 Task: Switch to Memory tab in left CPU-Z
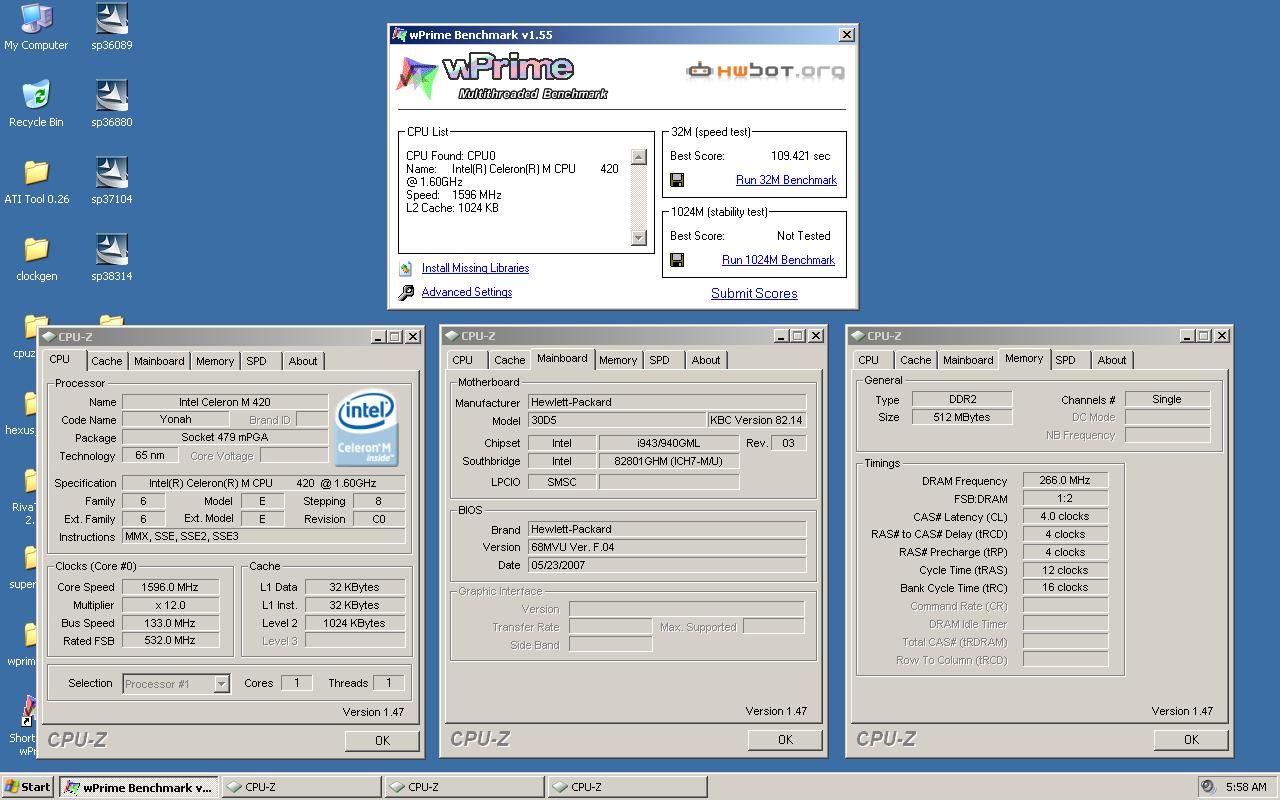(x=215, y=361)
